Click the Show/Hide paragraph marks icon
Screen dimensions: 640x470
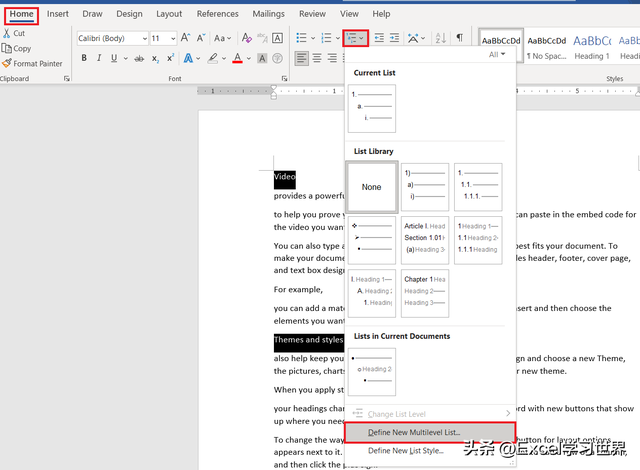tap(460, 38)
